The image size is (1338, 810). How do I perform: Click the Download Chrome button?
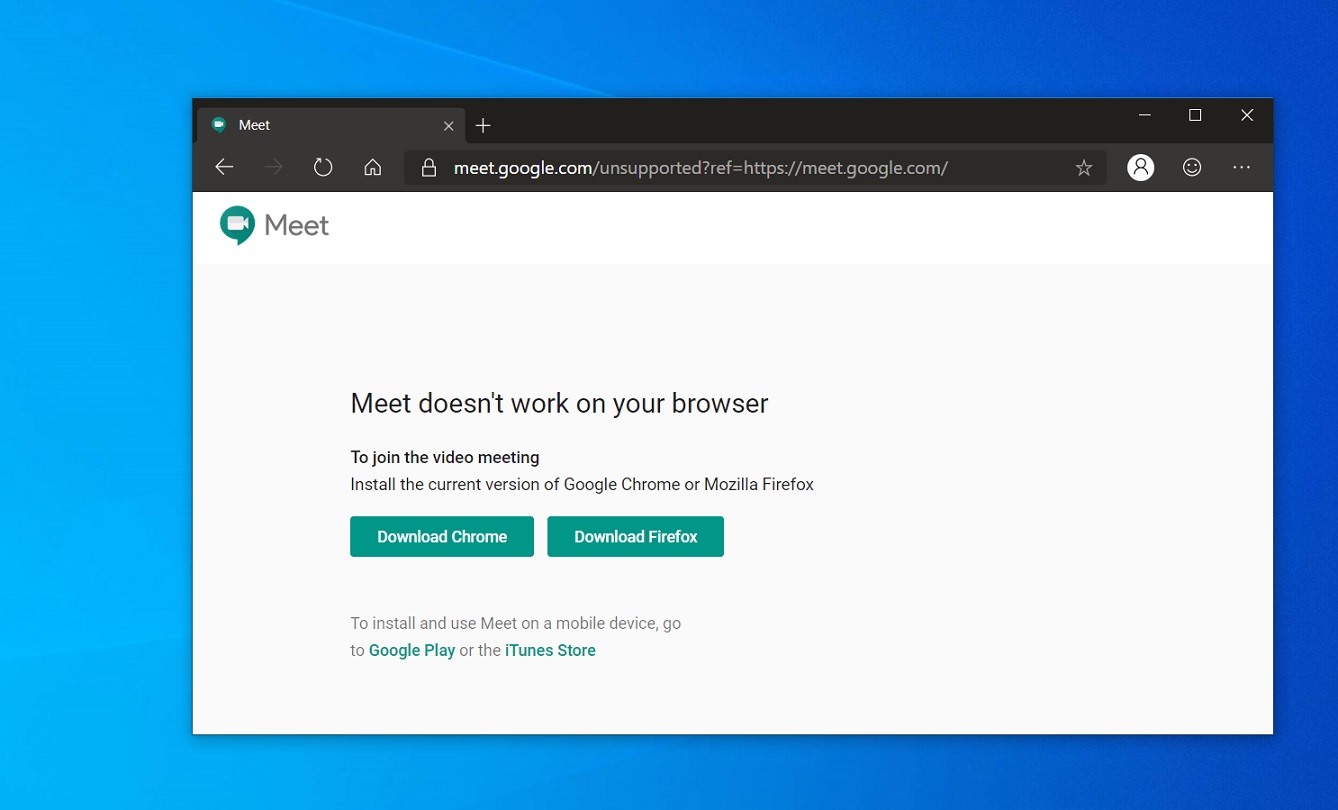pos(442,537)
